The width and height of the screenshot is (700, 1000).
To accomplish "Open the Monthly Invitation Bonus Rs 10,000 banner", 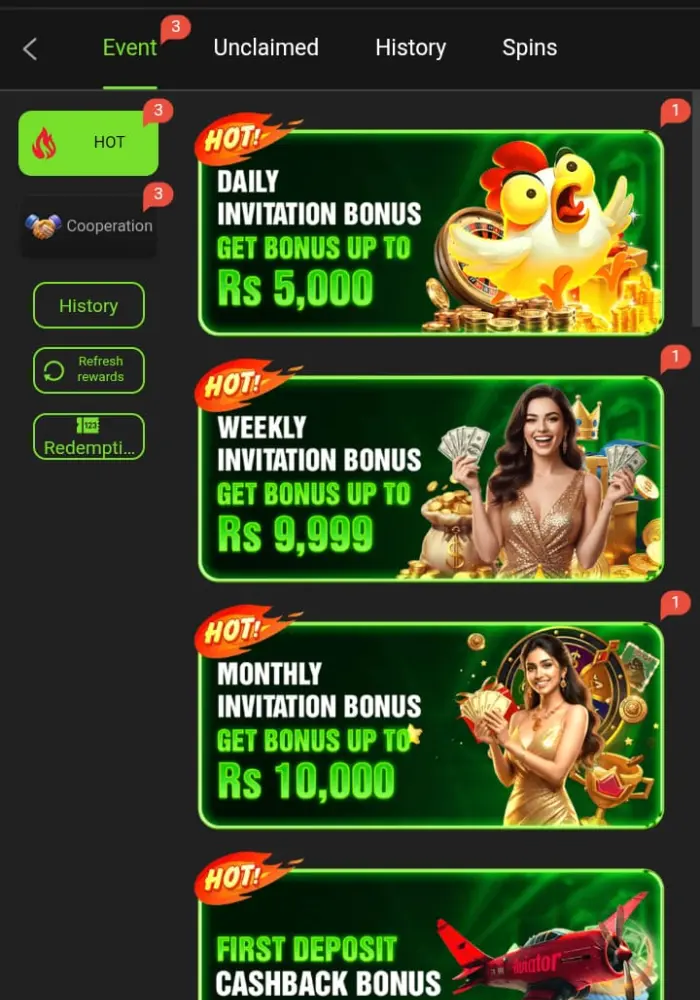I will [x=431, y=725].
